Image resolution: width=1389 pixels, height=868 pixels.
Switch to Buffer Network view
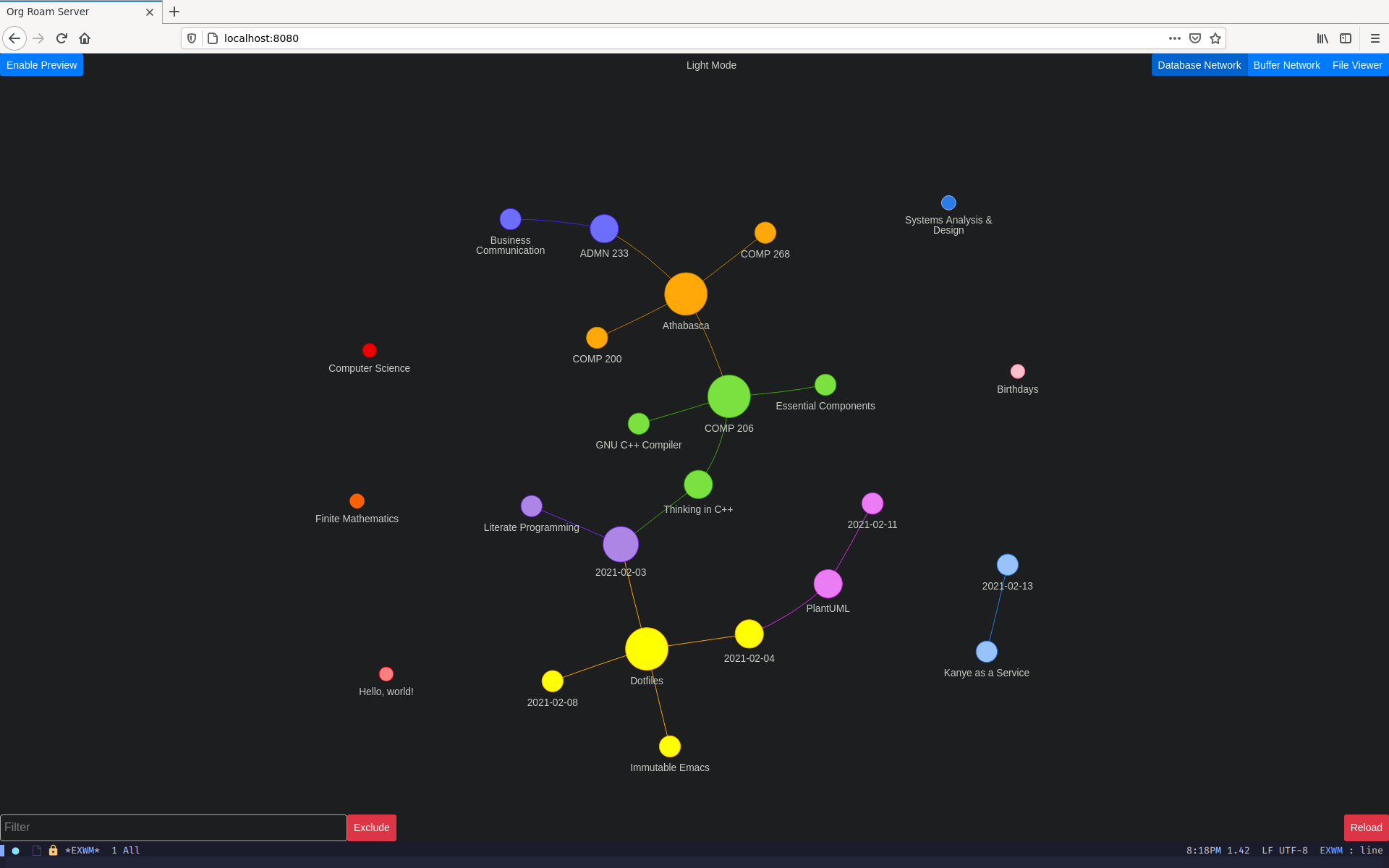pyautogui.click(x=1286, y=65)
